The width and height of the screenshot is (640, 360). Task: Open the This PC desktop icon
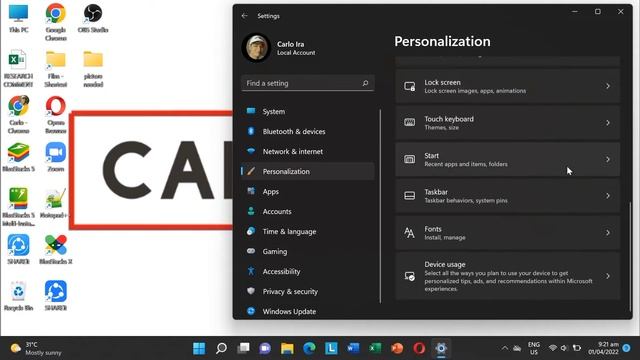18,19
